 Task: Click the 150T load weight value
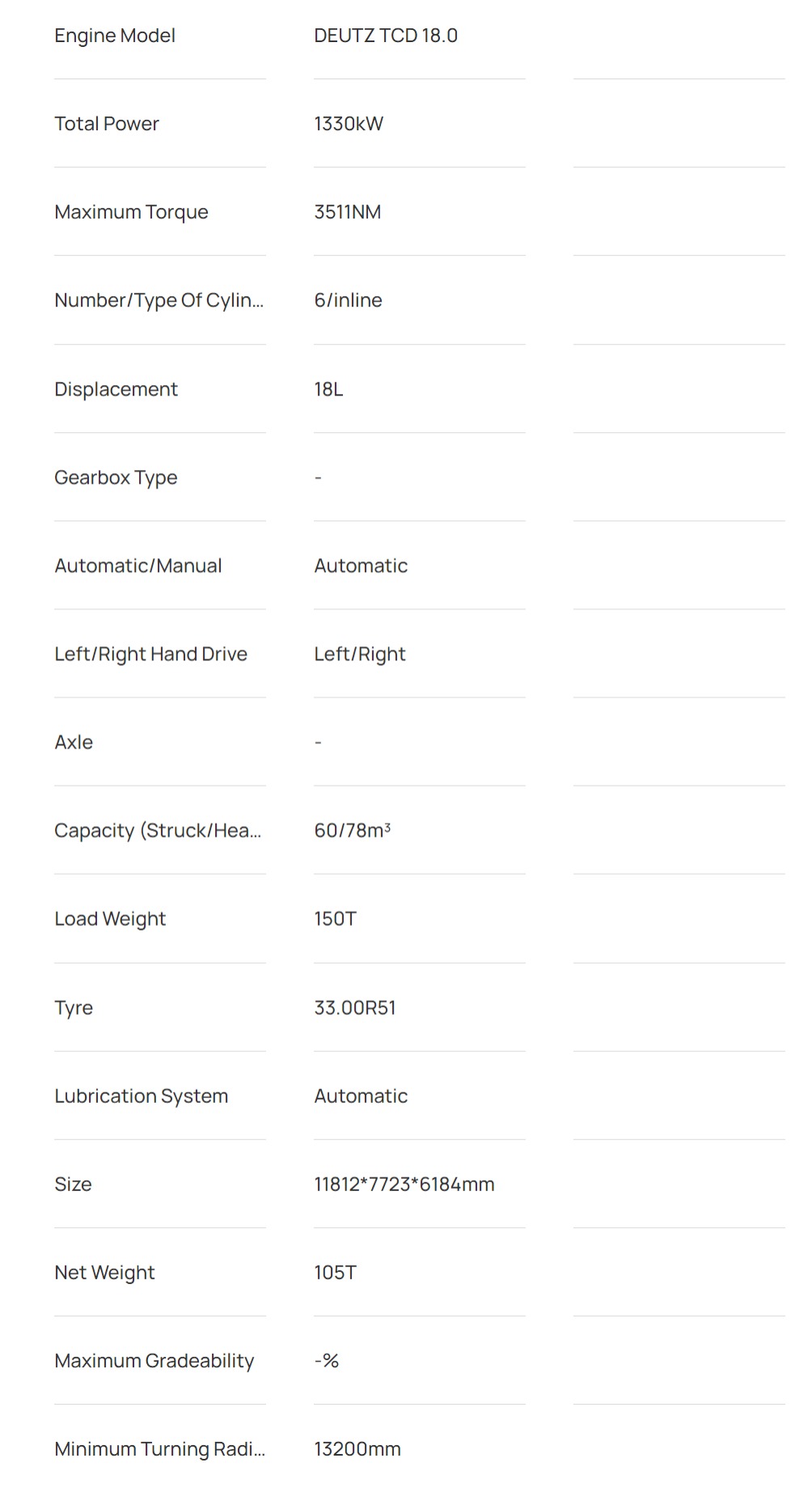335,919
